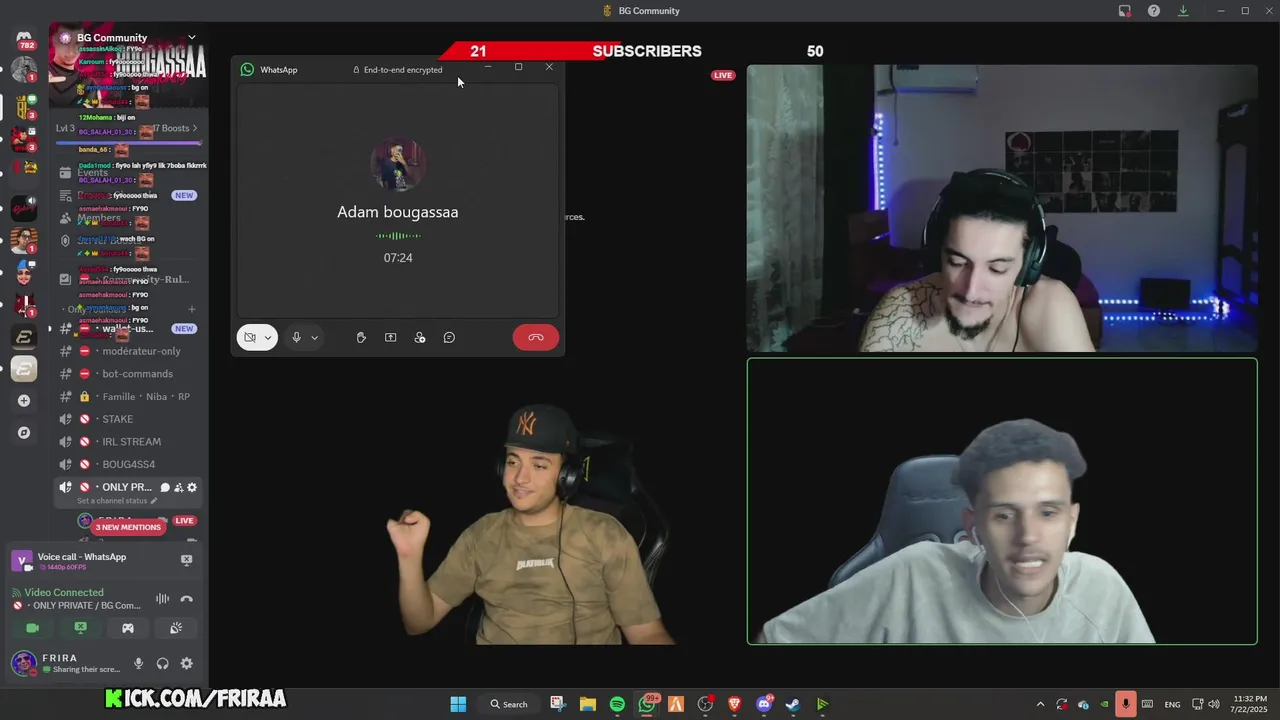Open Windows Start menu
This screenshot has height=720, width=1280.
(x=458, y=704)
